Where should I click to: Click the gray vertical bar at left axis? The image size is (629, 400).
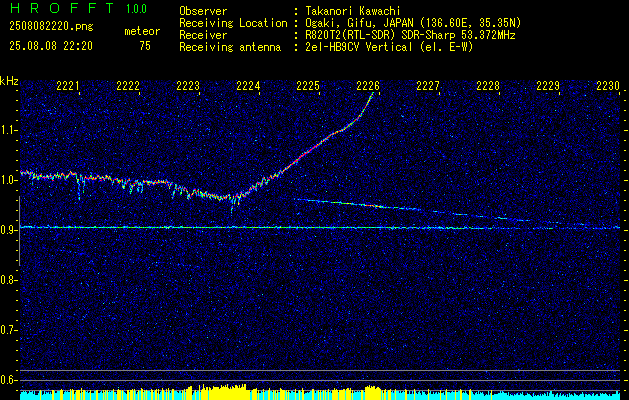19,231
